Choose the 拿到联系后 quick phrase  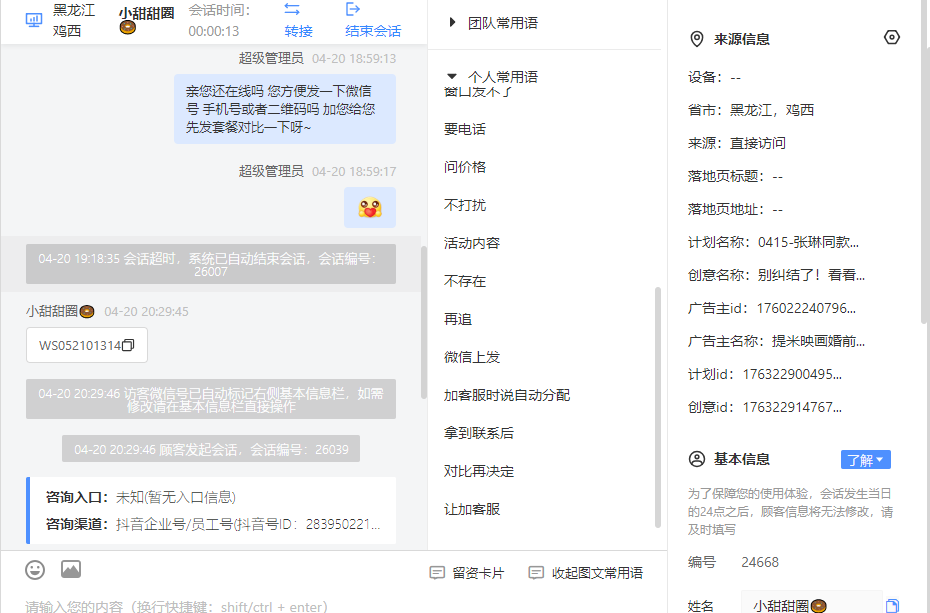click(479, 433)
